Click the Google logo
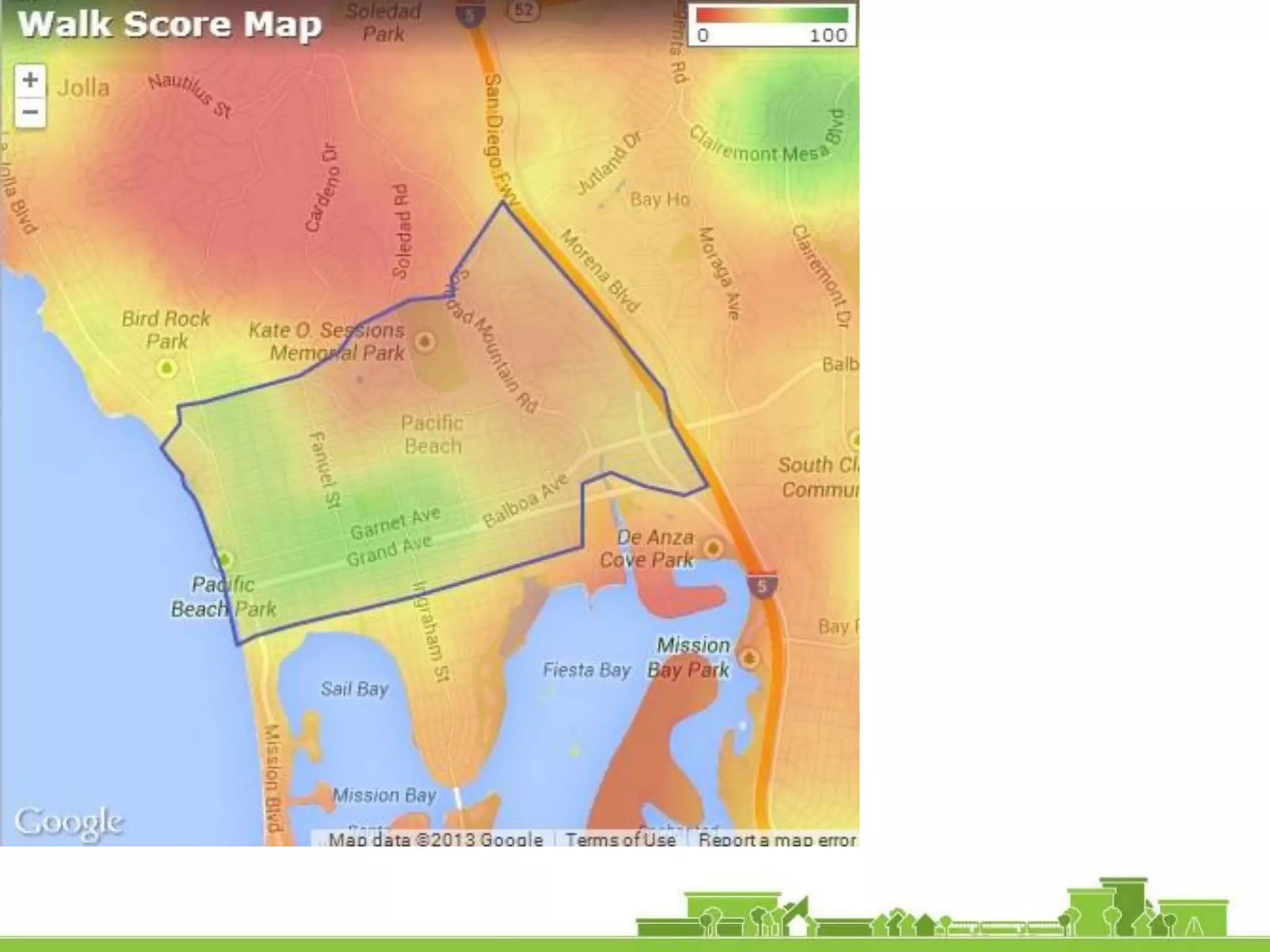The image size is (1270, 952). pyautogui.click(x=69, y=822)
